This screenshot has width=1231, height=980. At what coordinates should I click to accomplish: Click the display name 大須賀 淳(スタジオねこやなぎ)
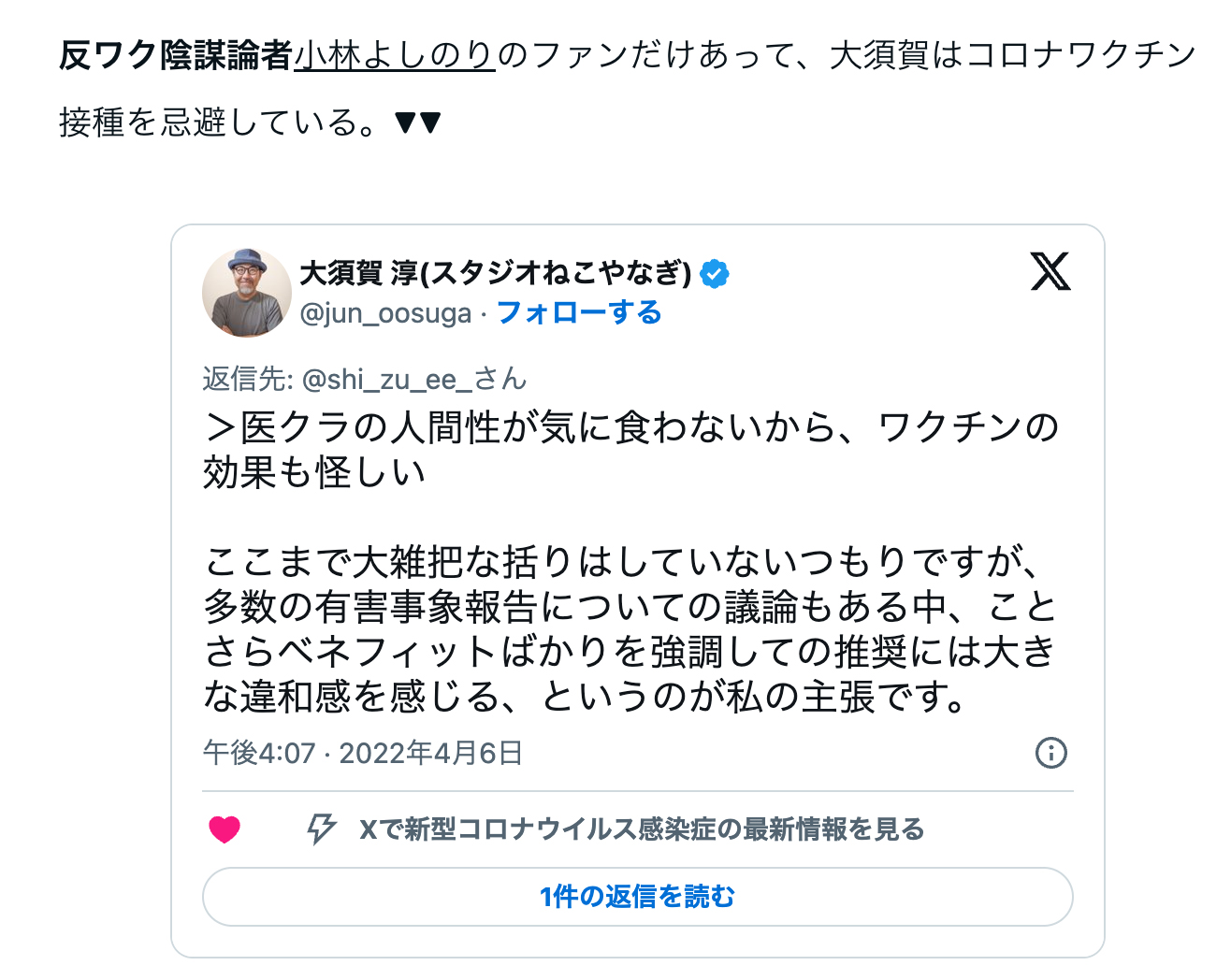pos(495,273)
